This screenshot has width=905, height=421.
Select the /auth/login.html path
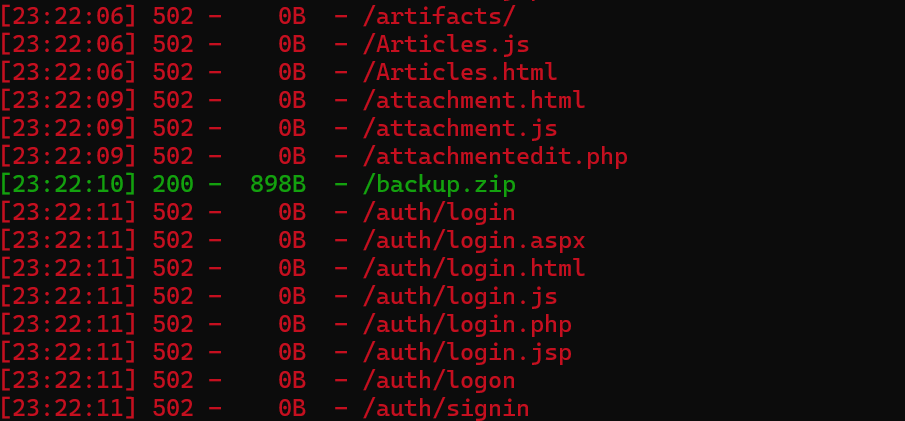pyautogui.click(x=474, y=269)
